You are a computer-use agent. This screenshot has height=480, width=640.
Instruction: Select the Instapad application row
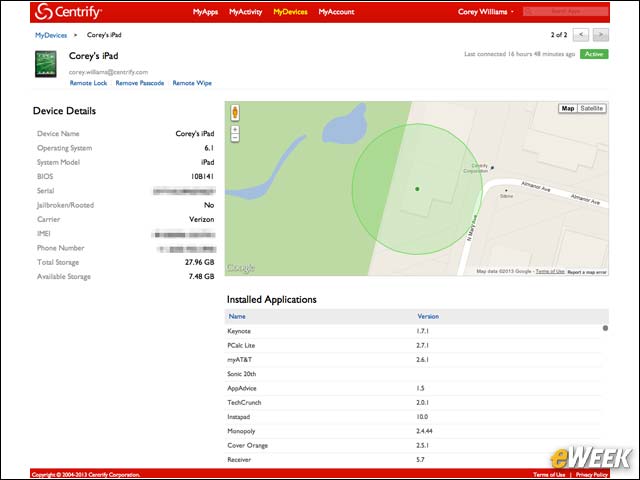click(413, 417)
